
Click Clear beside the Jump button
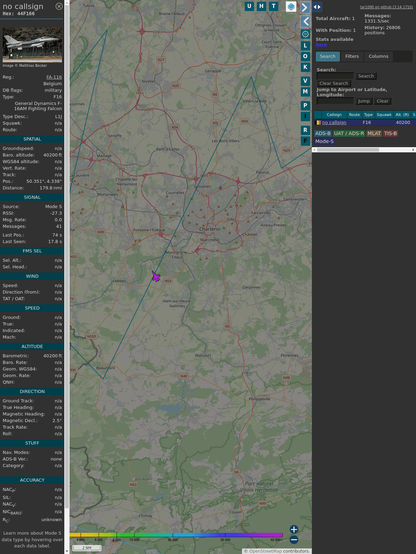click(x=382, y=101)
